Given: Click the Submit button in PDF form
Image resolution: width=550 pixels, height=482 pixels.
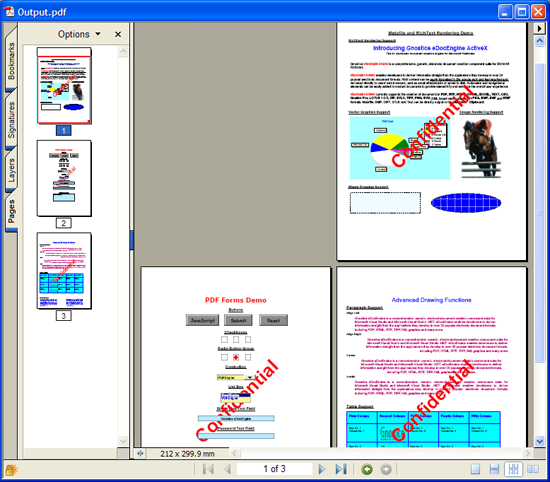Looking at the screenshot, I should point(238,320).
